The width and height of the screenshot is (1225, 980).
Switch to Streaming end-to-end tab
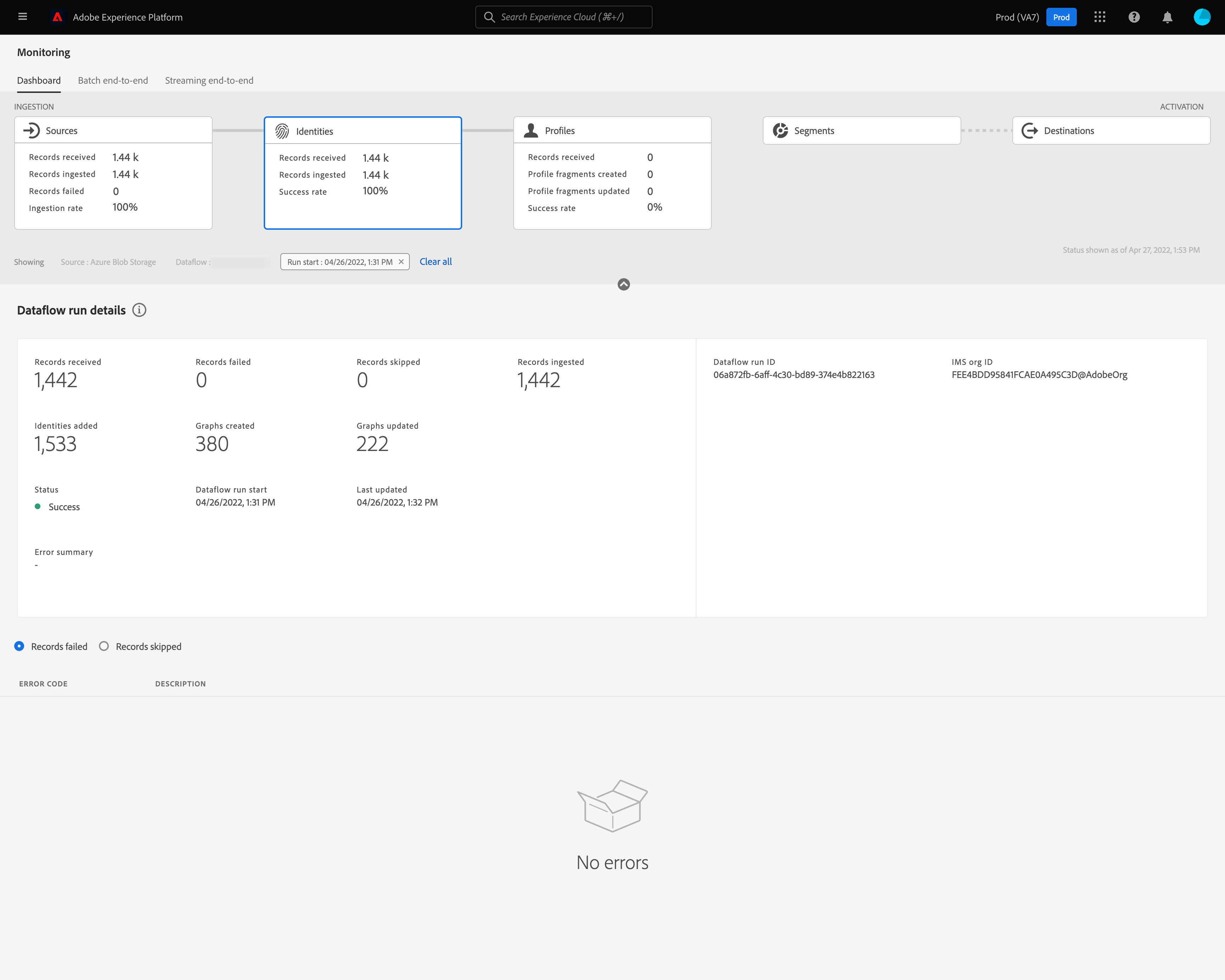[x=209, y=81]
